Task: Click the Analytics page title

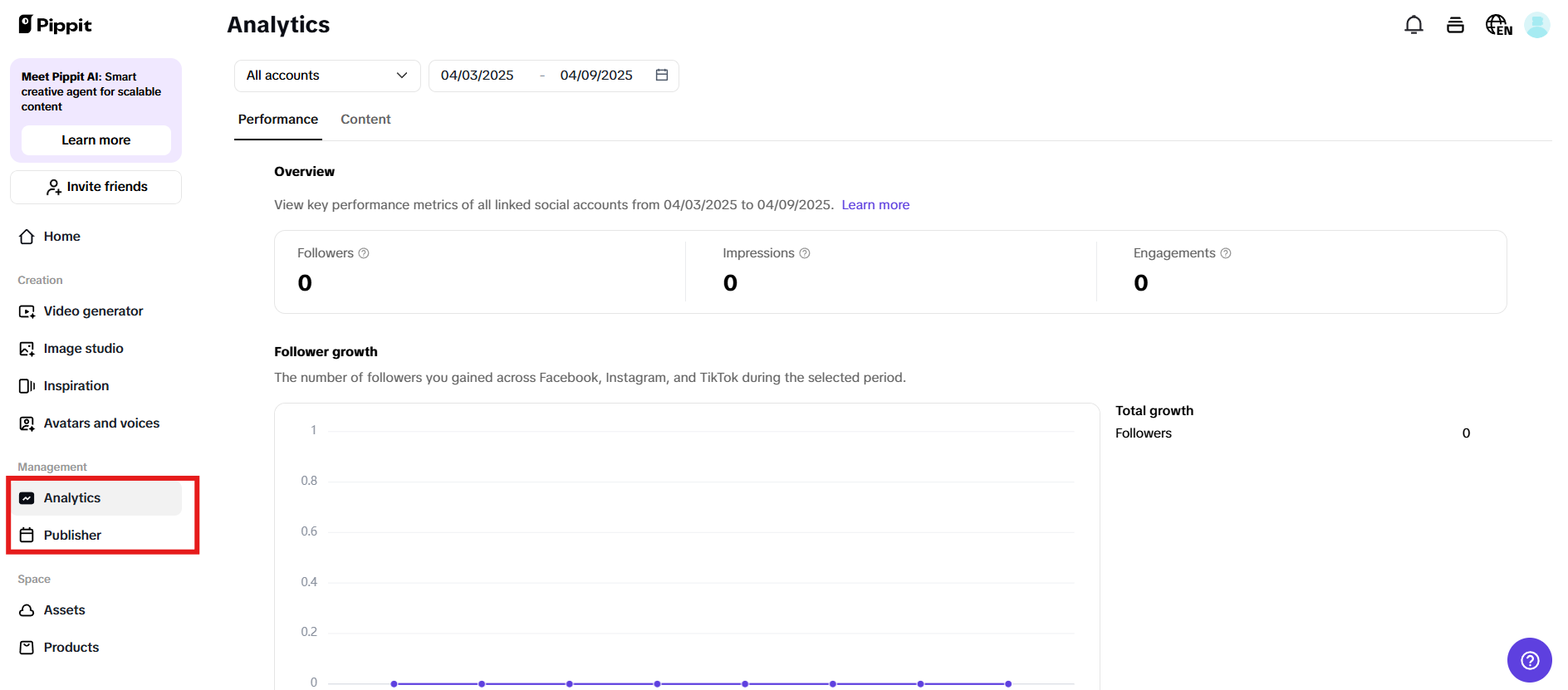Action: point(278,25)
